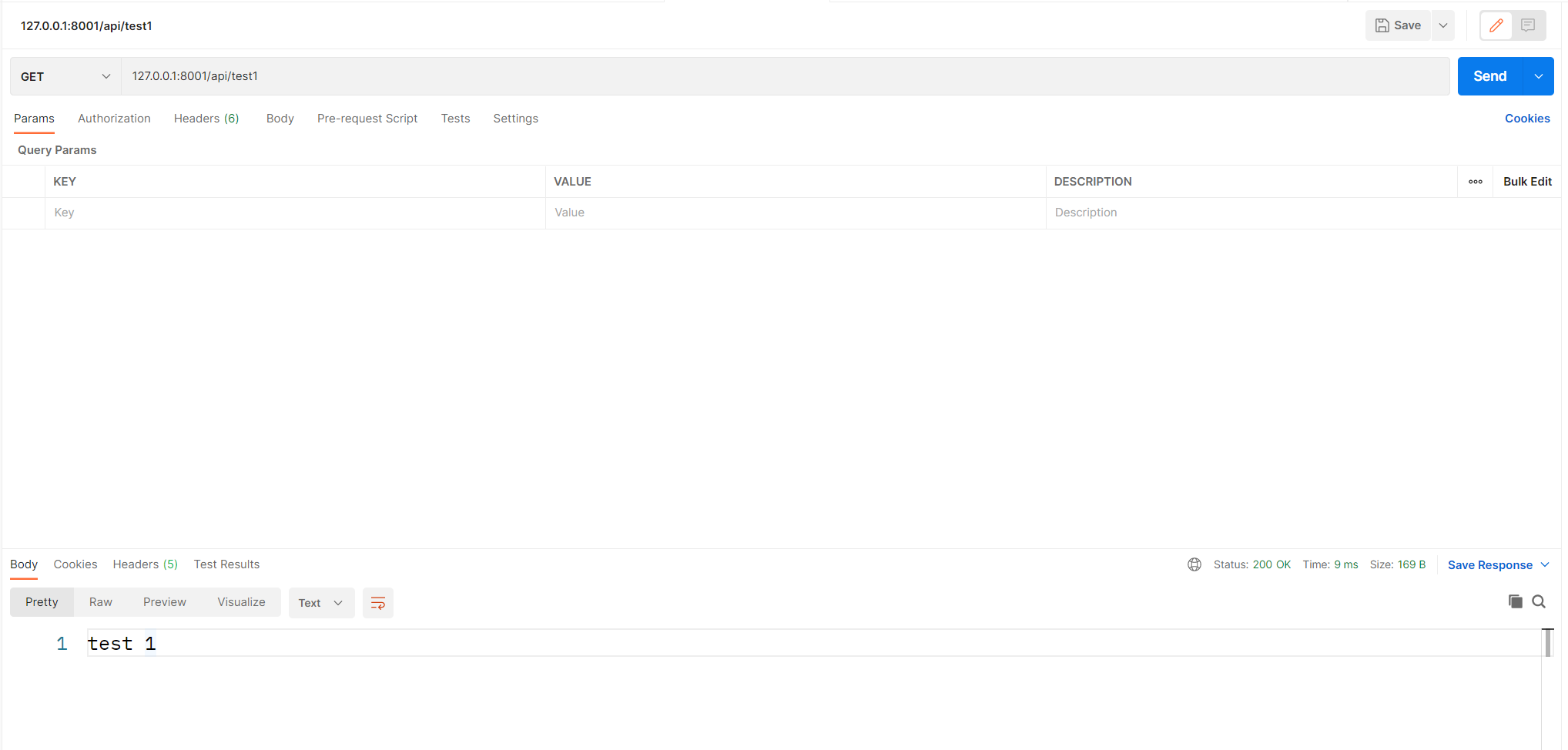
Task: Switch to the pencil edit mode icon
Action: 1496,25
